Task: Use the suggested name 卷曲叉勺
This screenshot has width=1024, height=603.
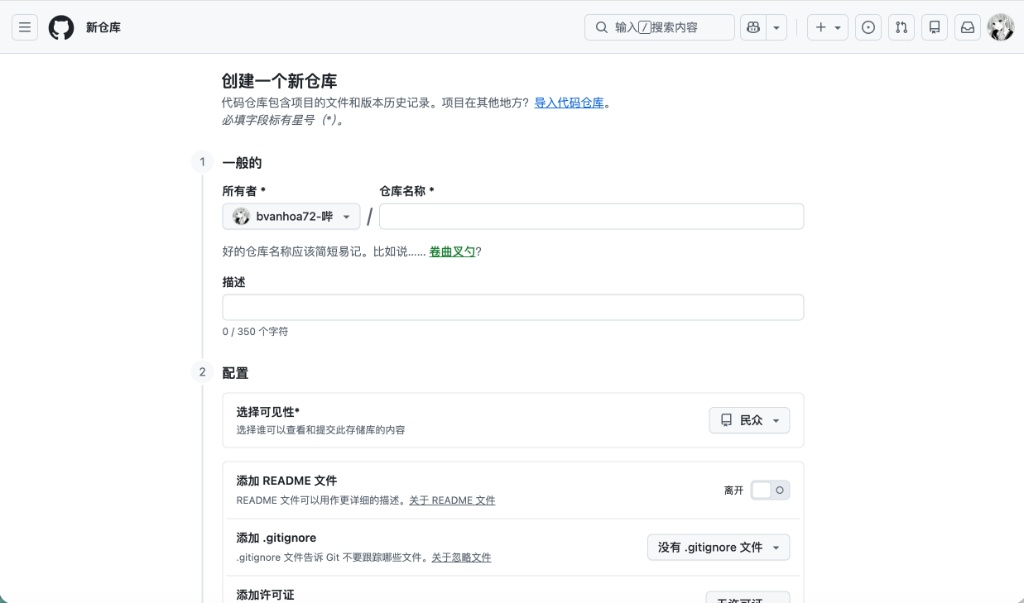Action: 452,252
